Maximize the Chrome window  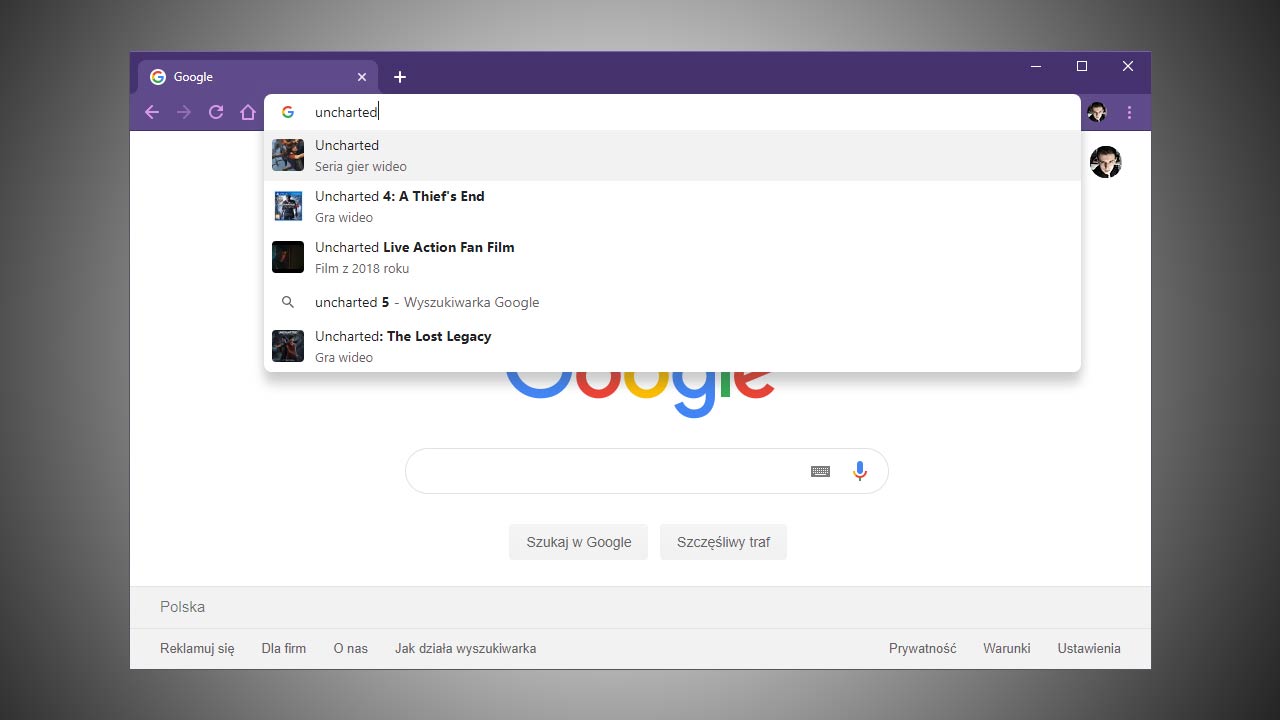pyautogui.click(x=1082, y=66)
